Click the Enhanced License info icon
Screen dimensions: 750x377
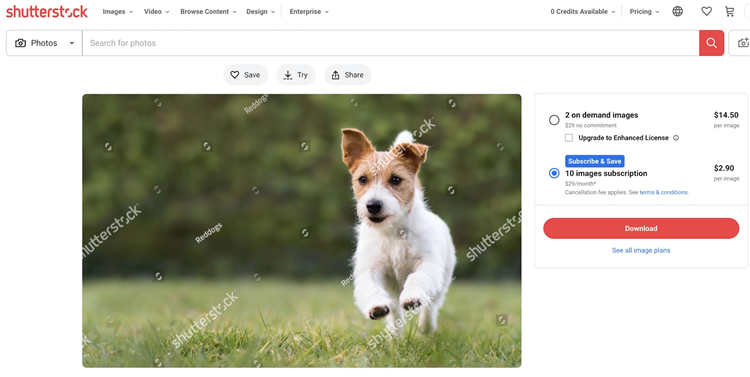pyautogui.click(x=676, y=138)
